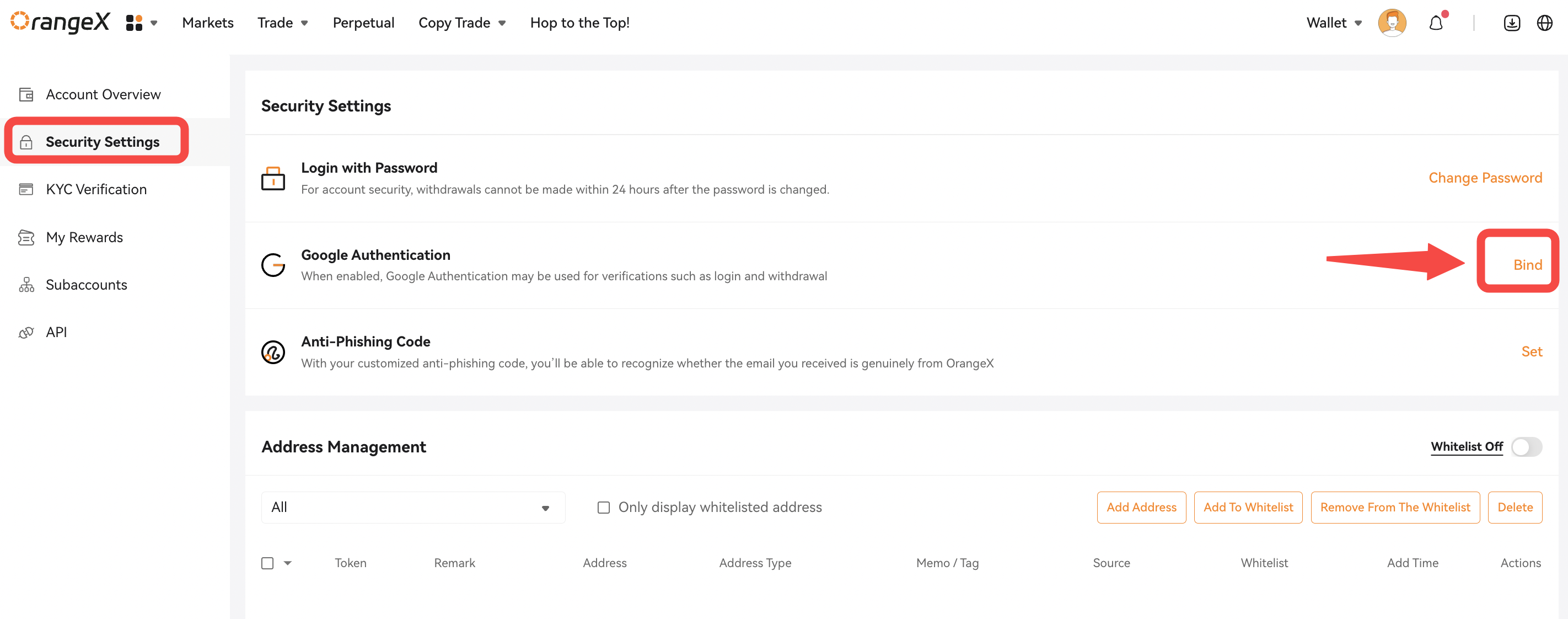Image resolution: width=1568 pixels, height=619 pixels.
Task: Expand the Trade dropdown arrow
Action: tap(304, 24)
